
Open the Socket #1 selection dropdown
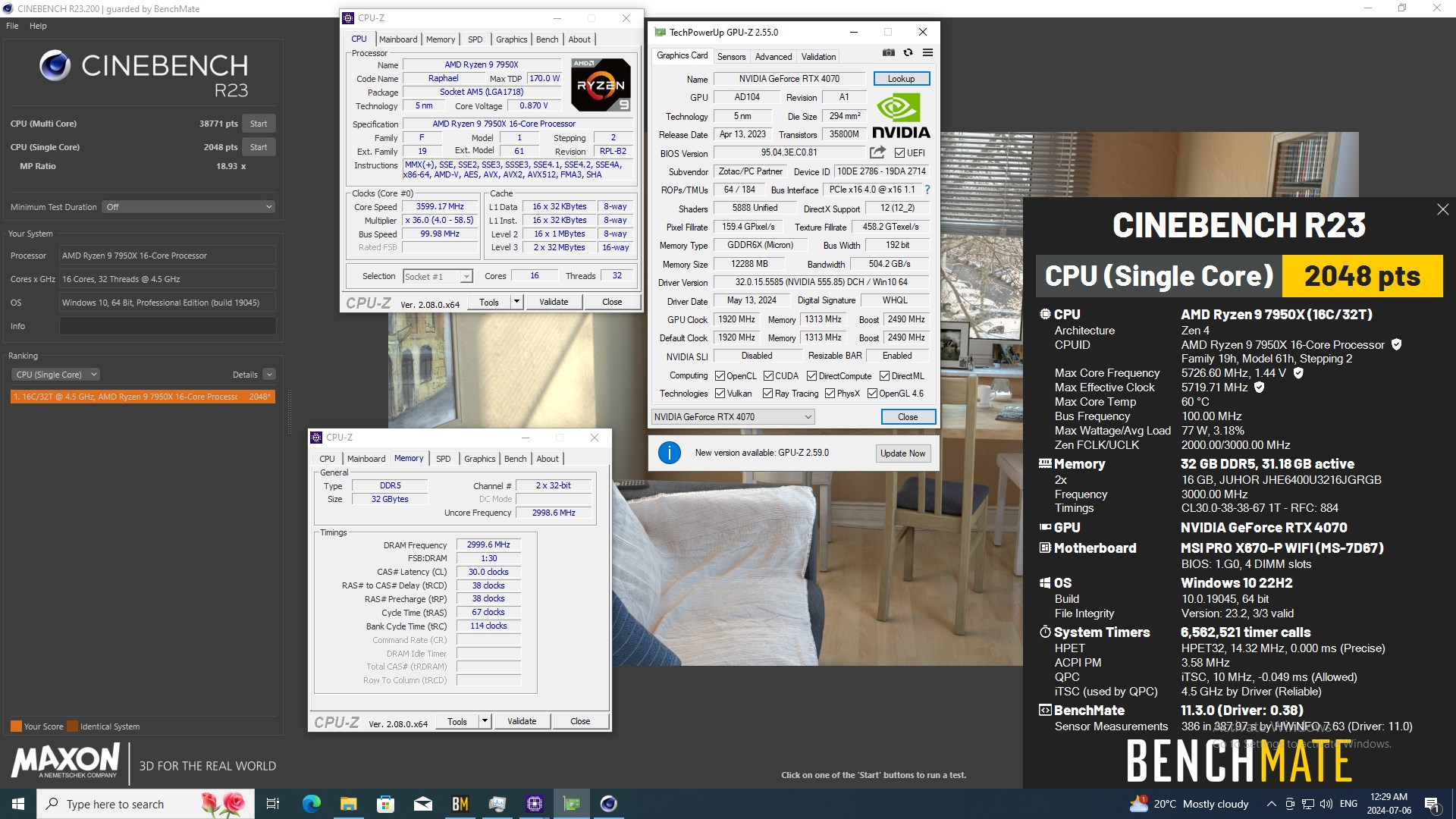[x=438, y=276]
